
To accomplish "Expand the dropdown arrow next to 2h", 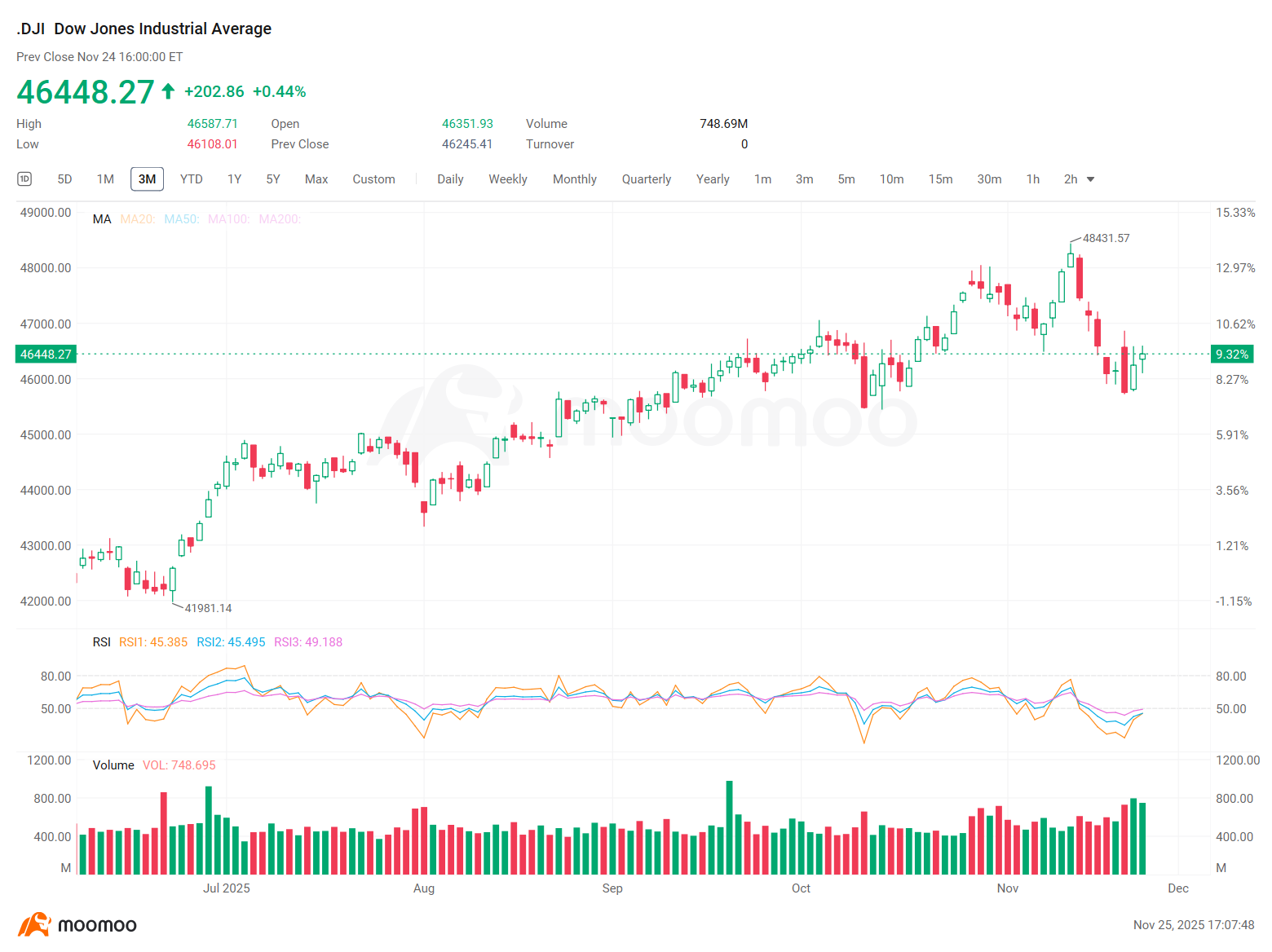I will pyautogui.click(x=1091, y=179).
